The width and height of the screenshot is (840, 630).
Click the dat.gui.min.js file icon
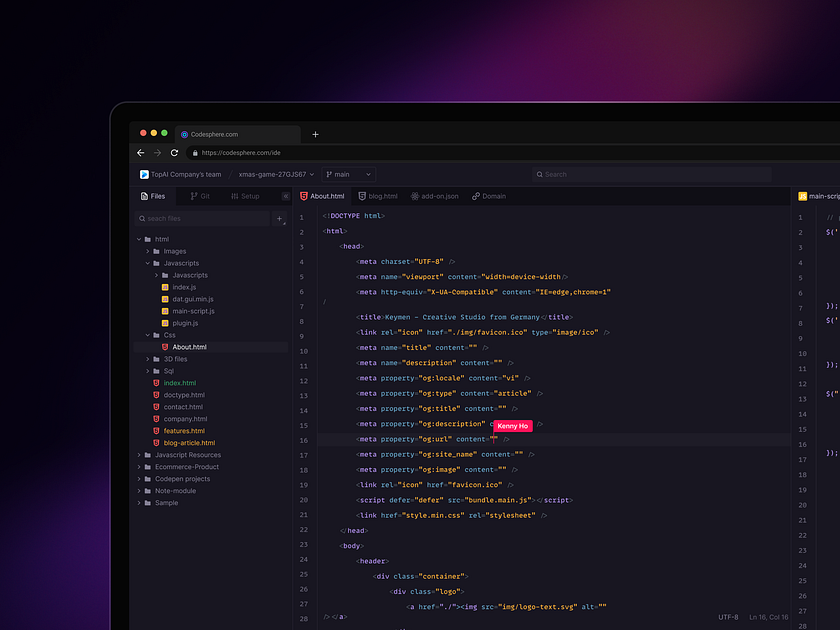pyautogui.click(x=165, y=299)
